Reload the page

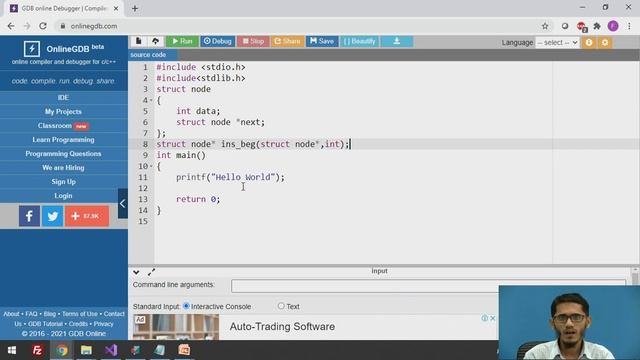pos(43,26)
